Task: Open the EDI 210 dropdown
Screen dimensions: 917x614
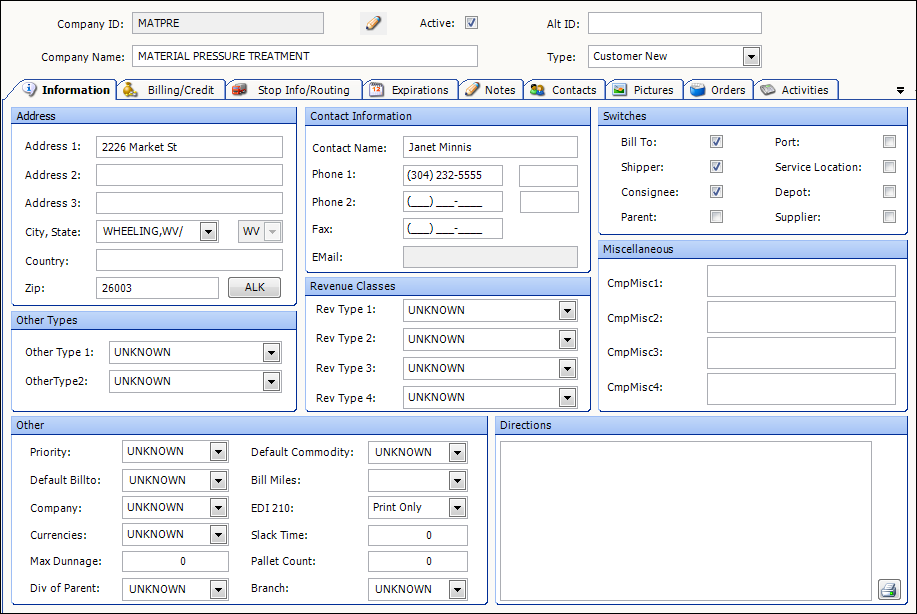Action: 458,507
